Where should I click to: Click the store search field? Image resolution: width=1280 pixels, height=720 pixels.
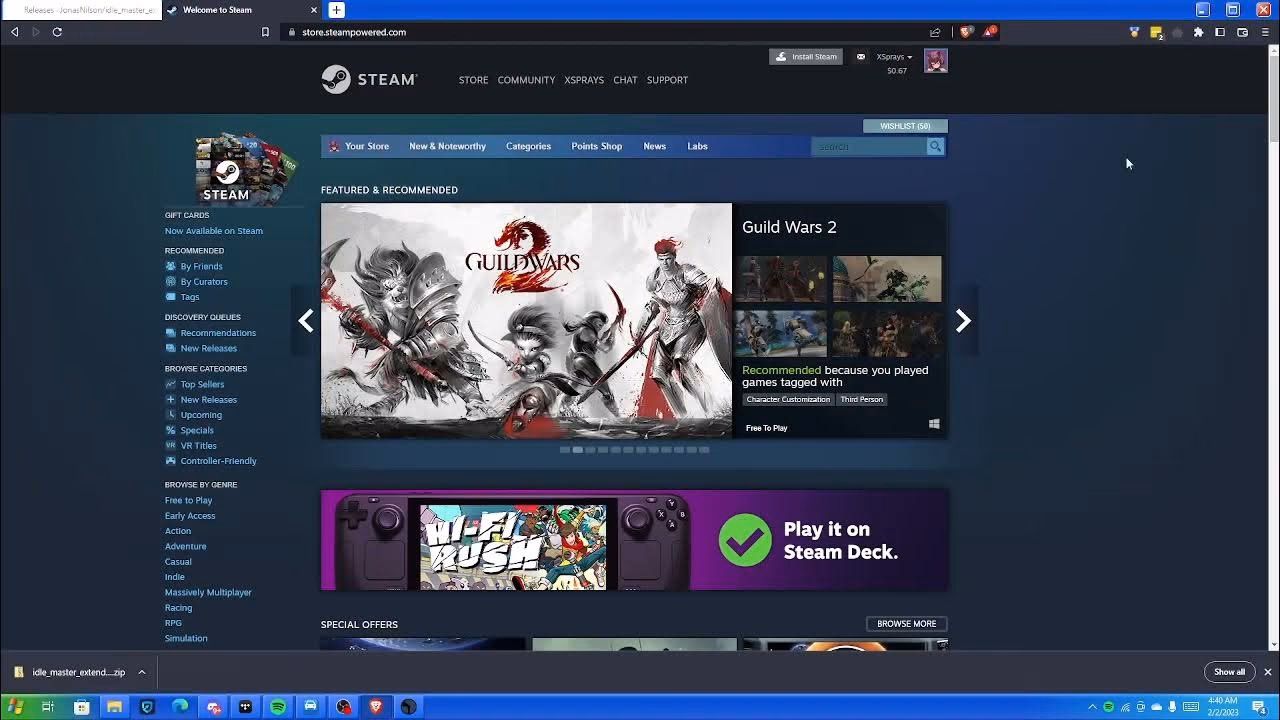868,146
